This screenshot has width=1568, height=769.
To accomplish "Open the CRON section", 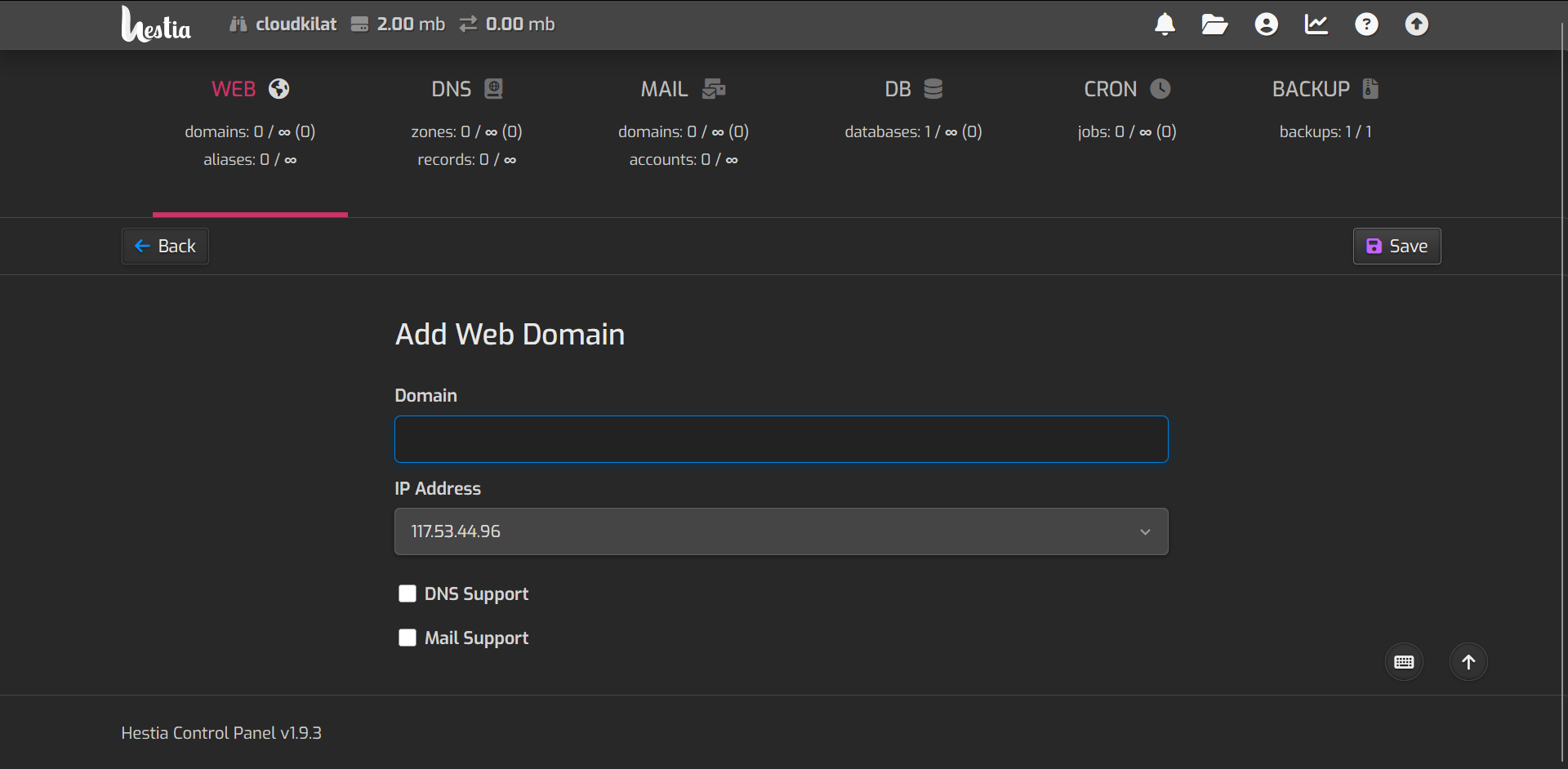I will coord(1126,89).
